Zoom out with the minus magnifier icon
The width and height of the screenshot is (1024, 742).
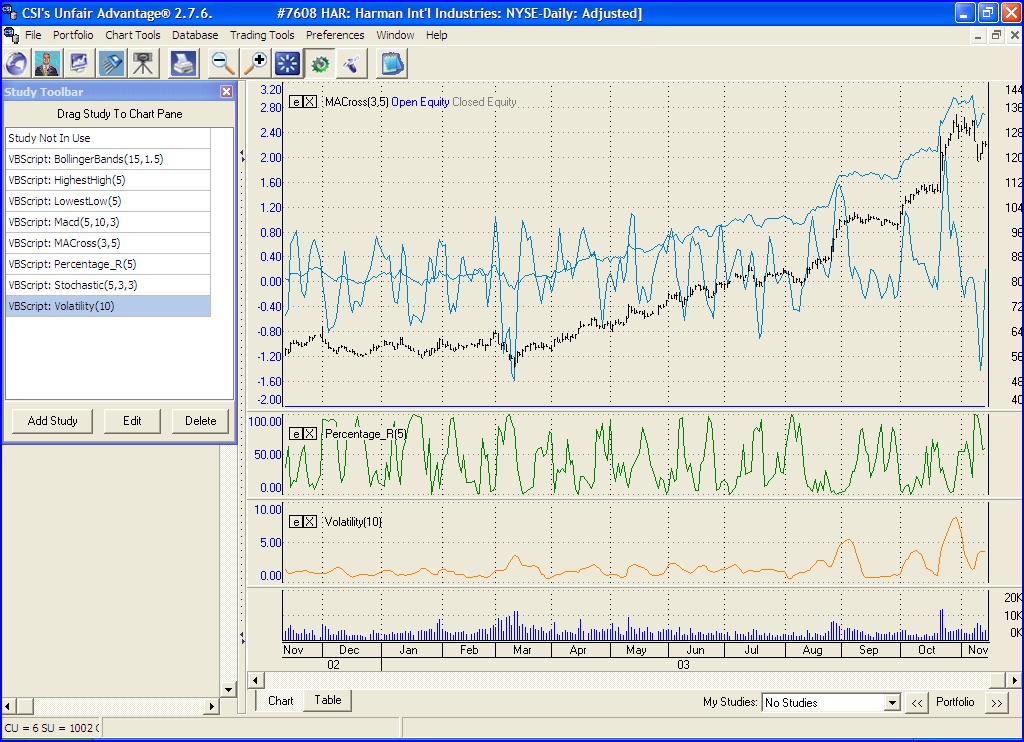tap(223, 64)
